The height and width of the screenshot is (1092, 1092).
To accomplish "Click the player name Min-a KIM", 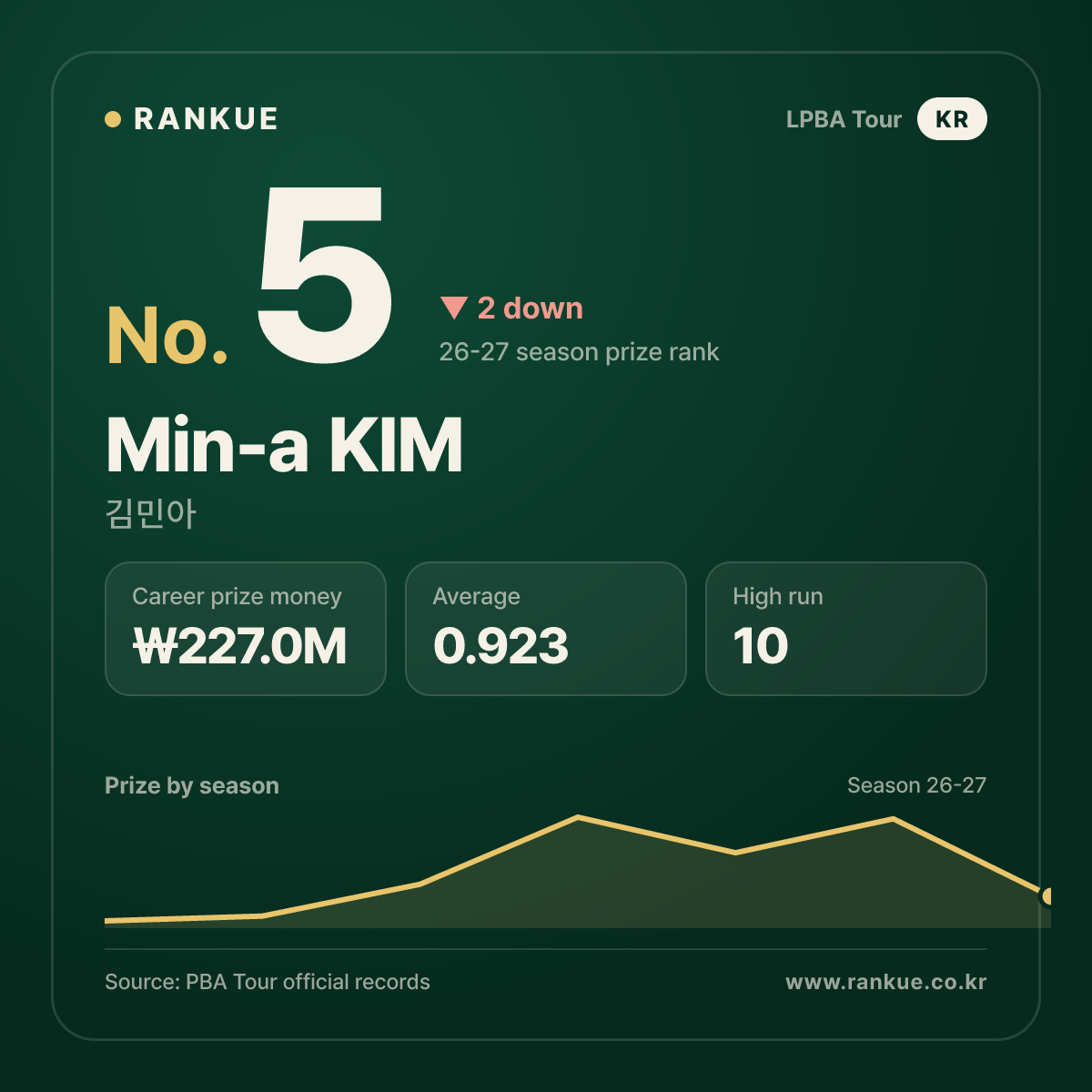I will [284, 446].
